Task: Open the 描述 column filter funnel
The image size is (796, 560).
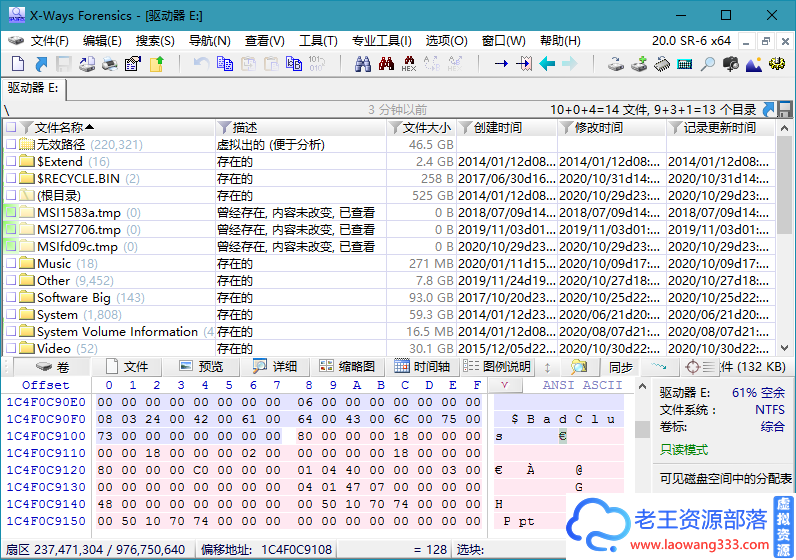Action: click(x=224, y=127)
